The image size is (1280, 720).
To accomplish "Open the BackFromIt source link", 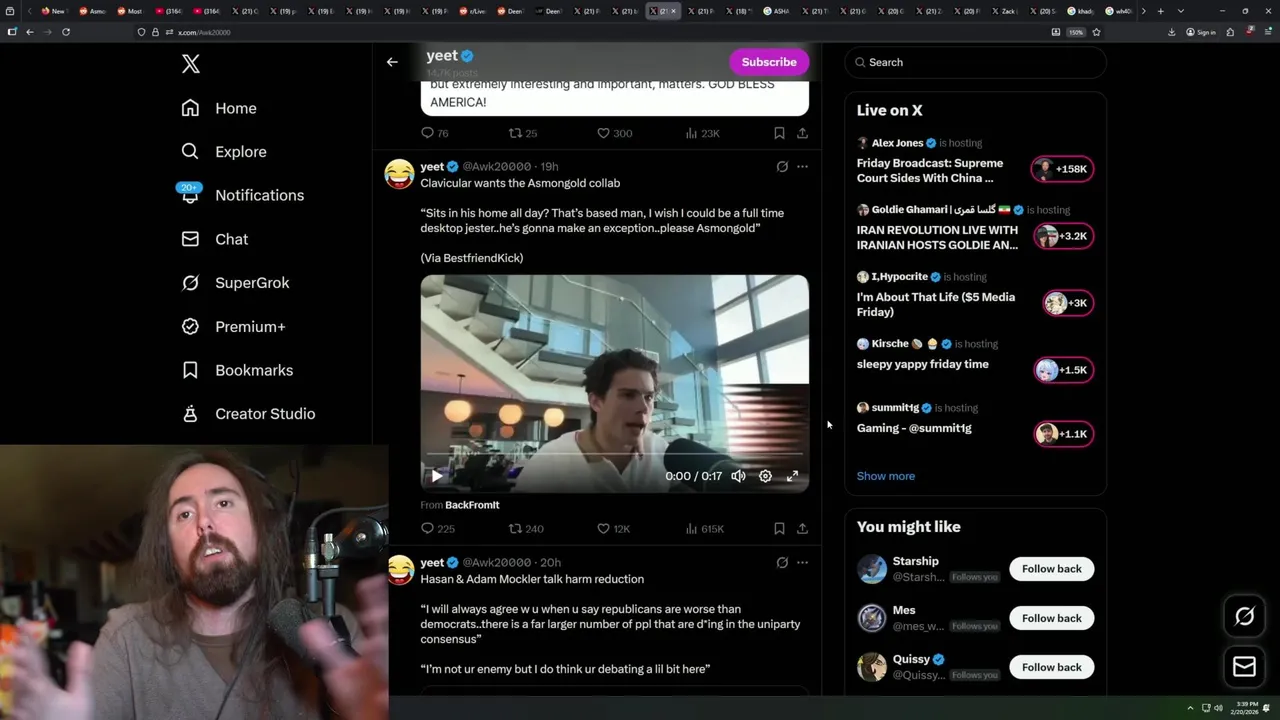I will 472,505.
